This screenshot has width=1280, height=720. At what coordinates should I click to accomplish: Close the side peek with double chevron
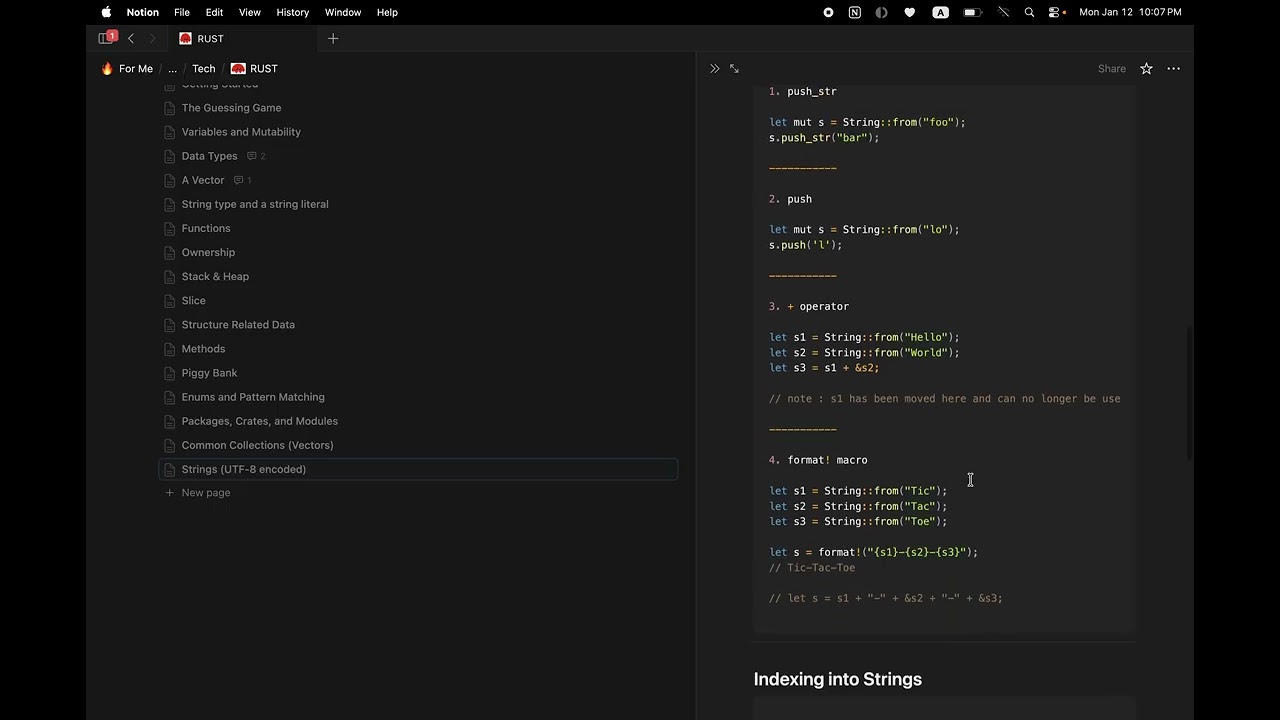[714, 69]
